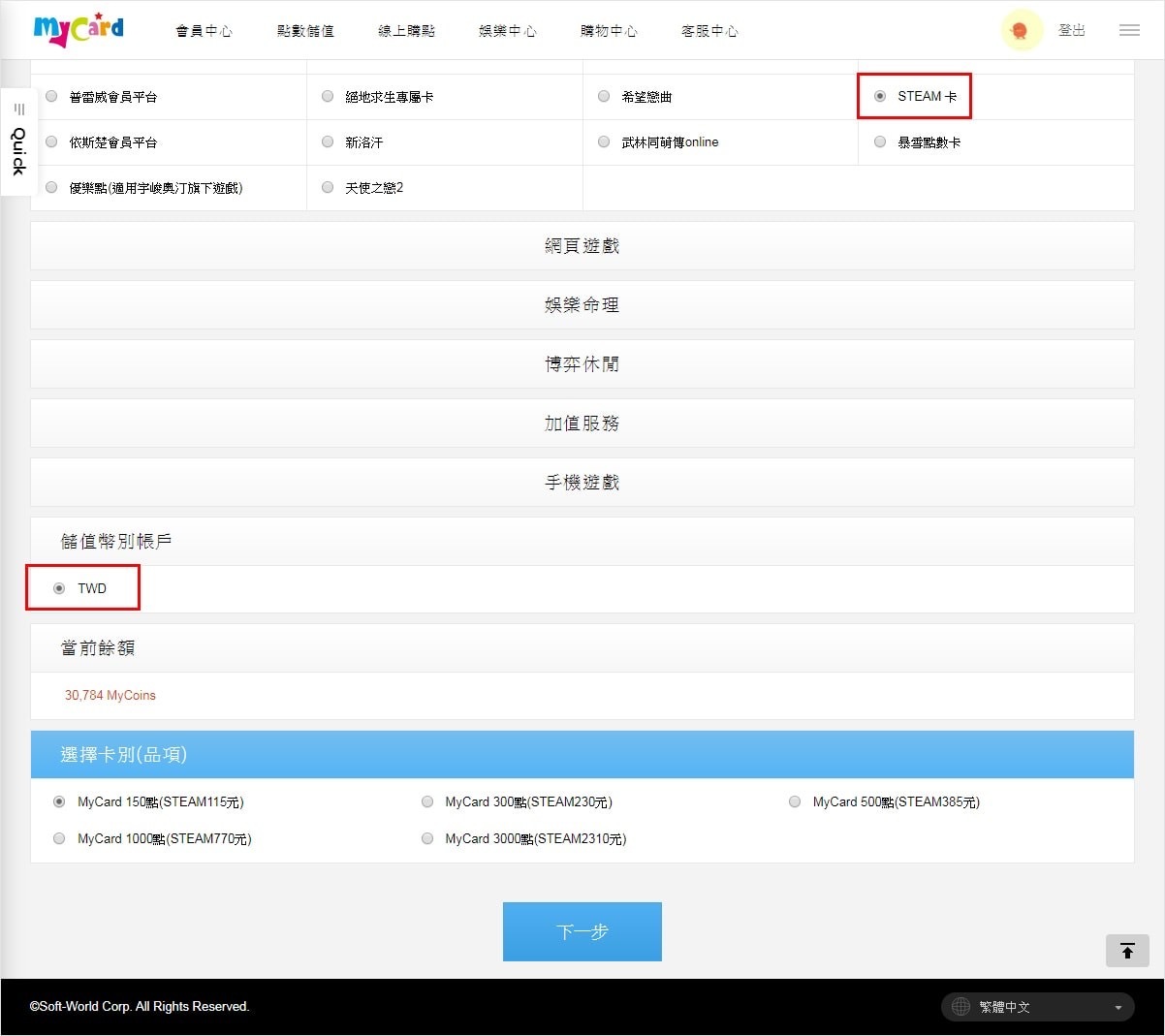Click the globe language icon
The width and height of the screenshot is (1165, 1036).
960,1007
